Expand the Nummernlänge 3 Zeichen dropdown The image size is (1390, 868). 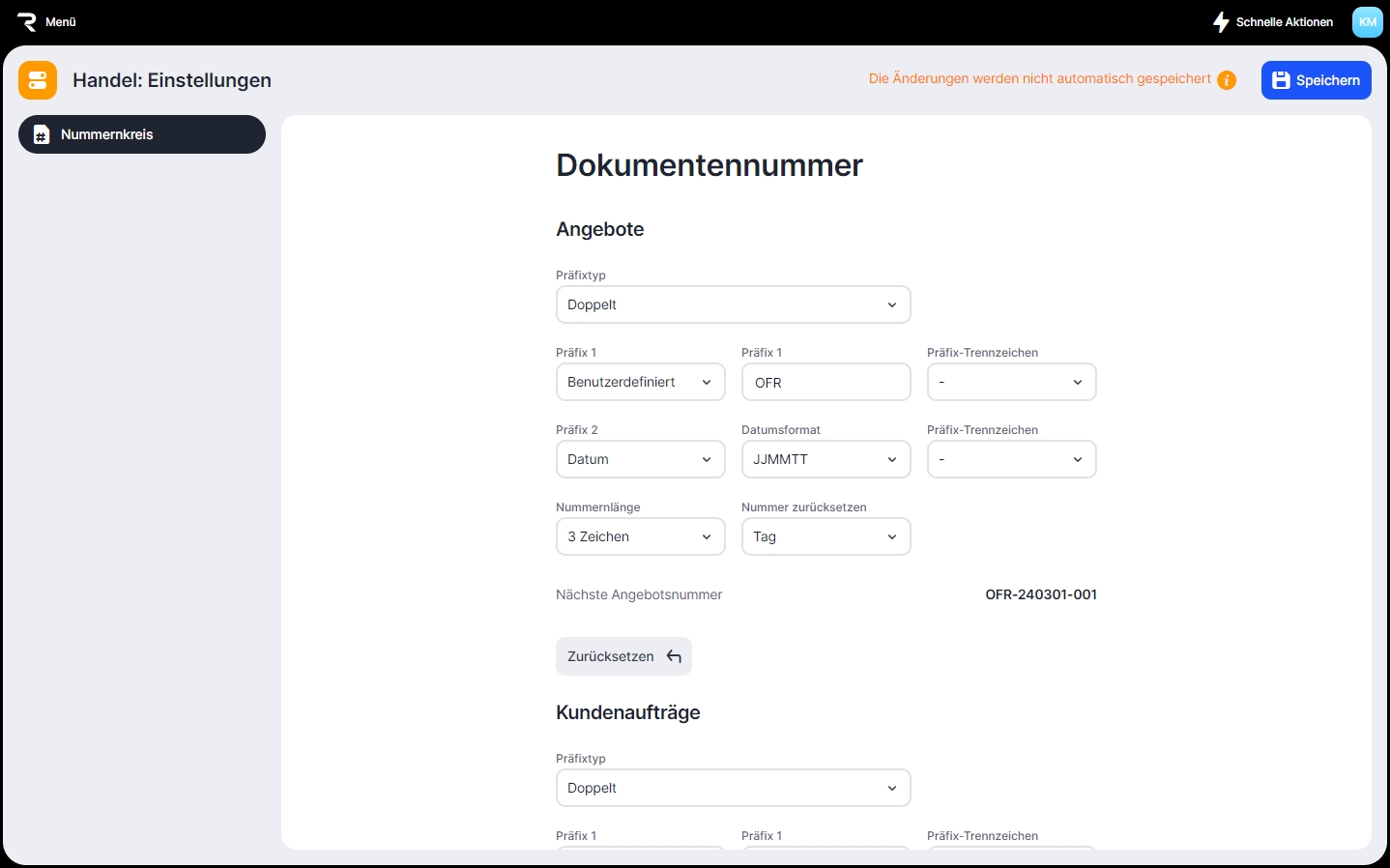point(640,536)
